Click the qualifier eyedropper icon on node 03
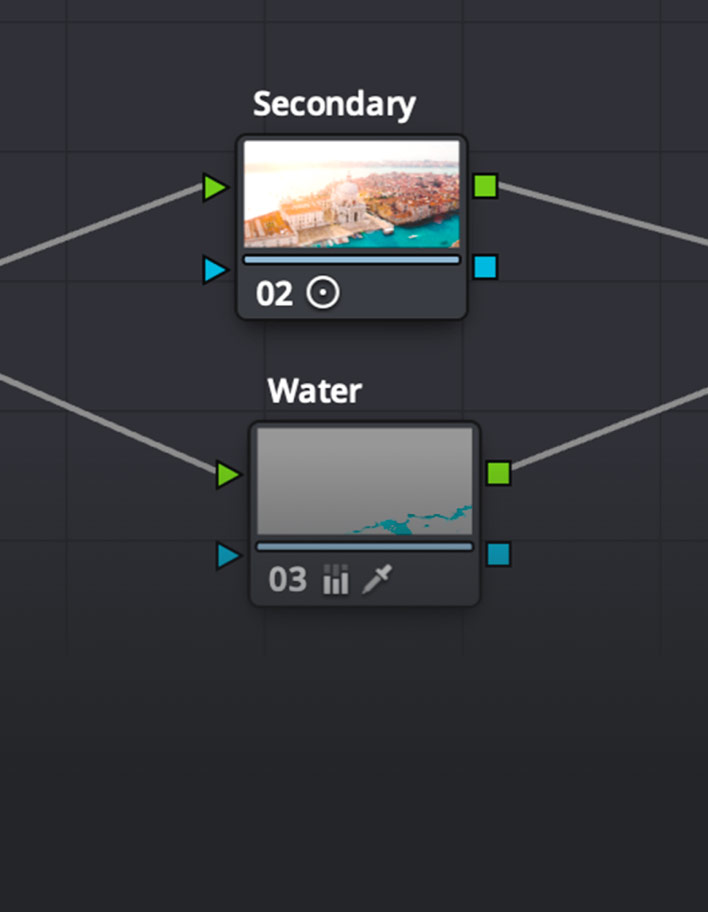 tap(378, 580)
